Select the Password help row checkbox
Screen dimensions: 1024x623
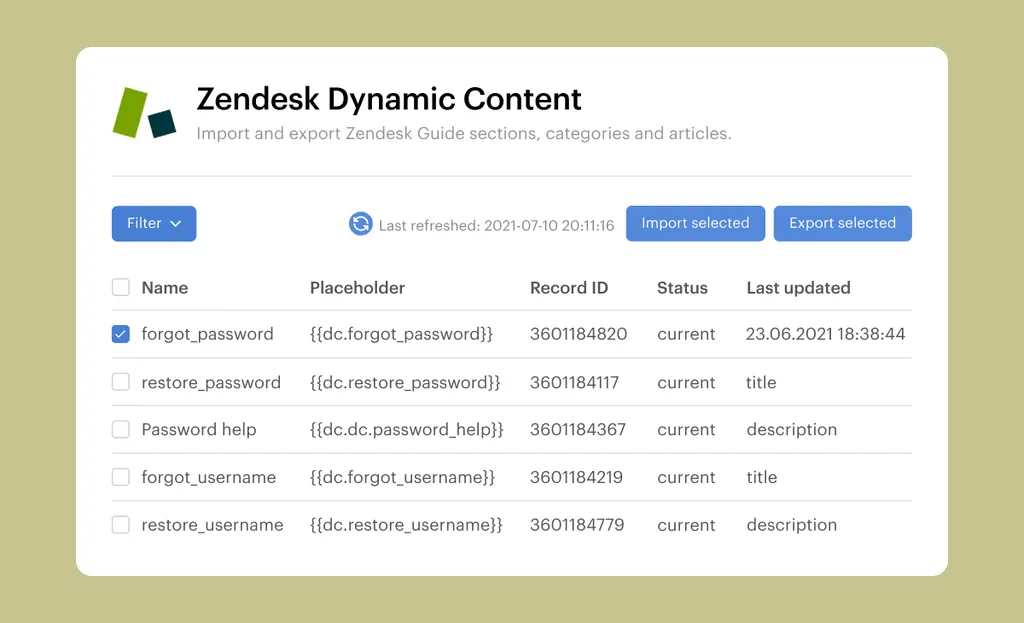pos(121,430)
